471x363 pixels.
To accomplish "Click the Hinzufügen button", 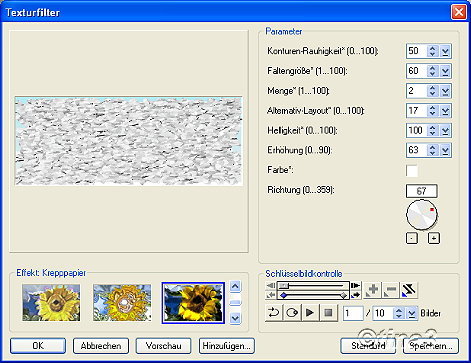I will [x=226, y=346].
